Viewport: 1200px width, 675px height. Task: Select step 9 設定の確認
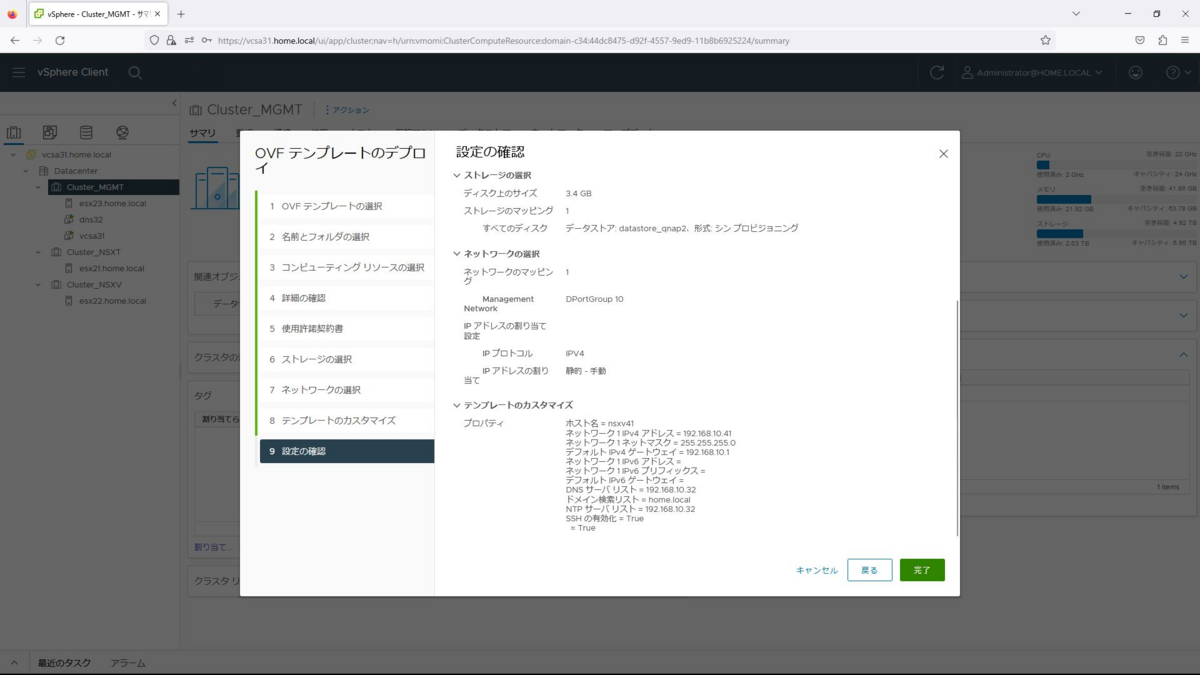pyautogui.click(x=346, y=451)
